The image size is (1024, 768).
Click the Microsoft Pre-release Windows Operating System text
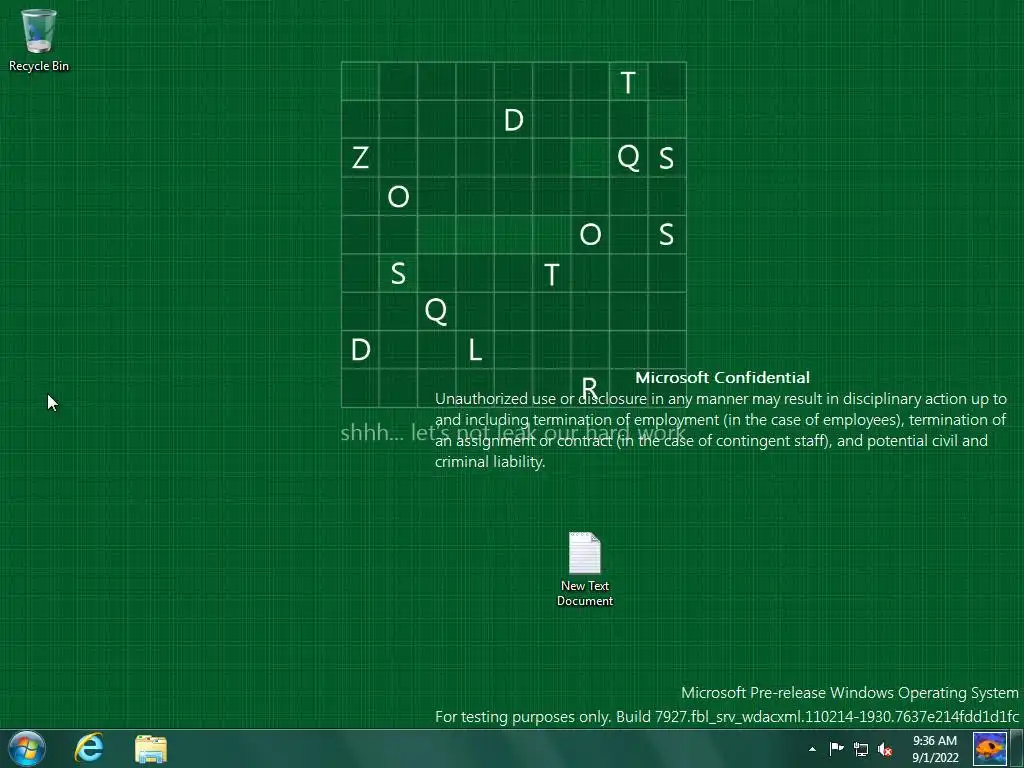coord(850,692)
